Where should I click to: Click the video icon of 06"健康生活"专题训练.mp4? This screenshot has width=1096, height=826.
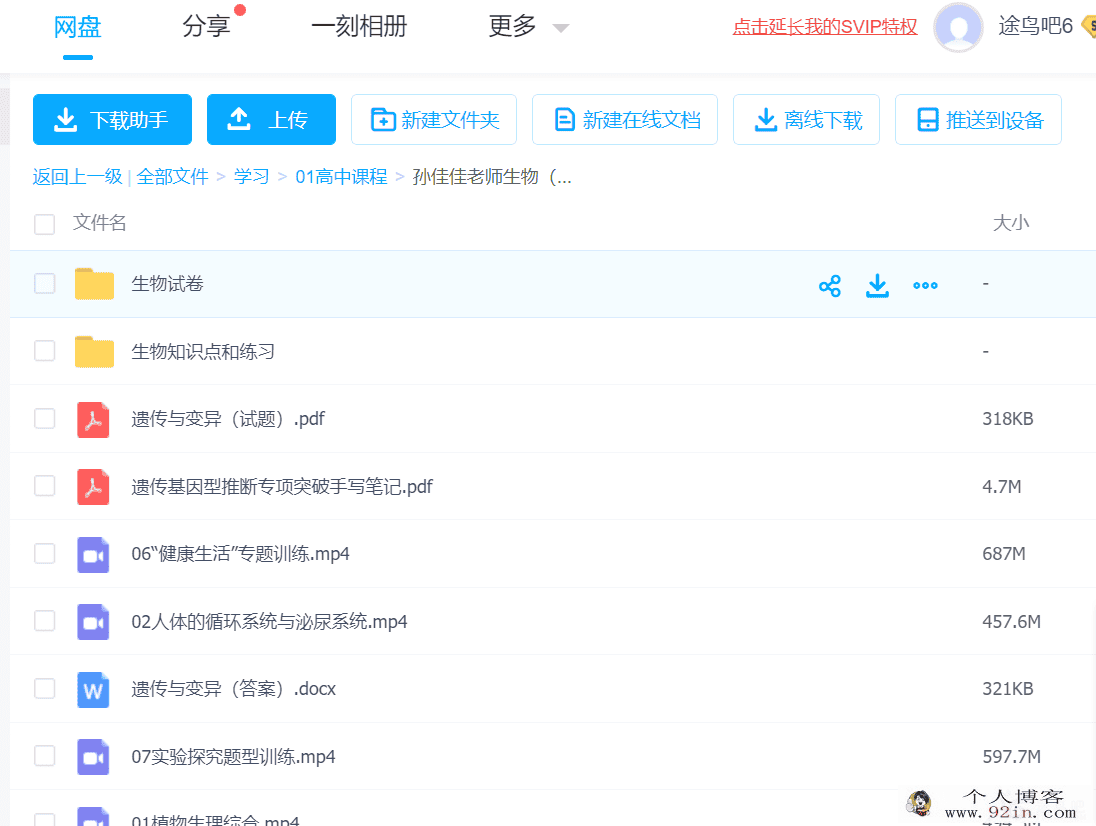[93, 555]
